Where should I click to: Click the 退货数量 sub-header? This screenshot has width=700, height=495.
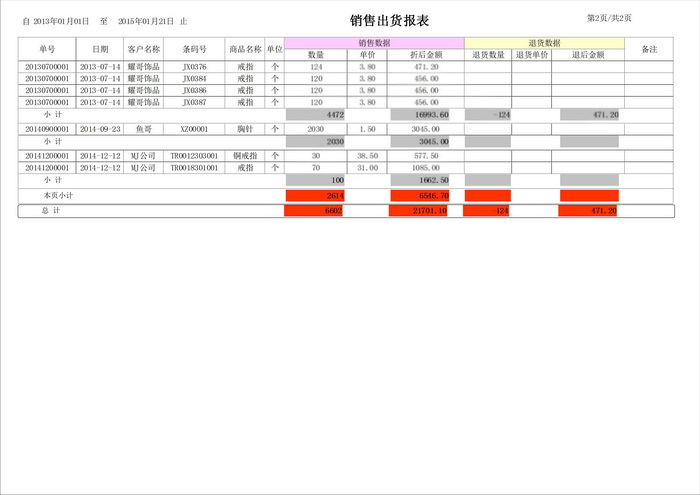point(488,55)
